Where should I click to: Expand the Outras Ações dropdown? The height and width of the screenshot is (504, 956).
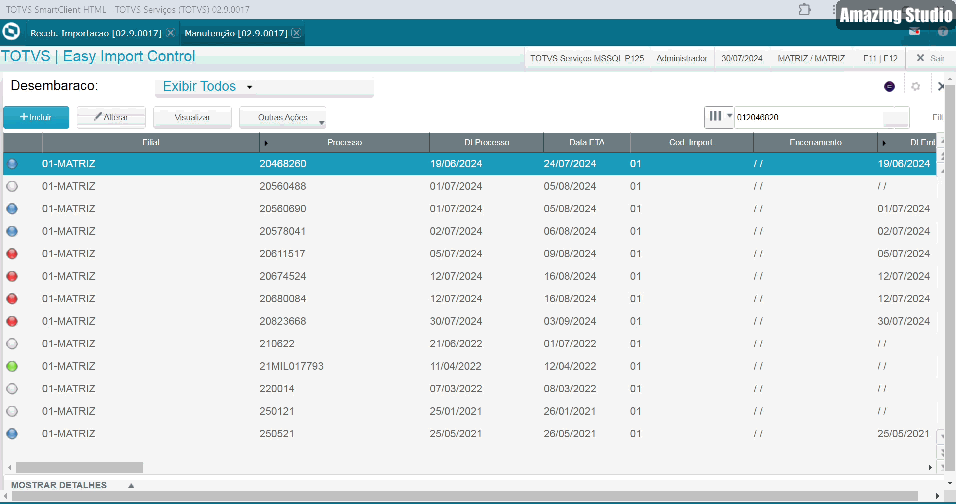point(282,118)
